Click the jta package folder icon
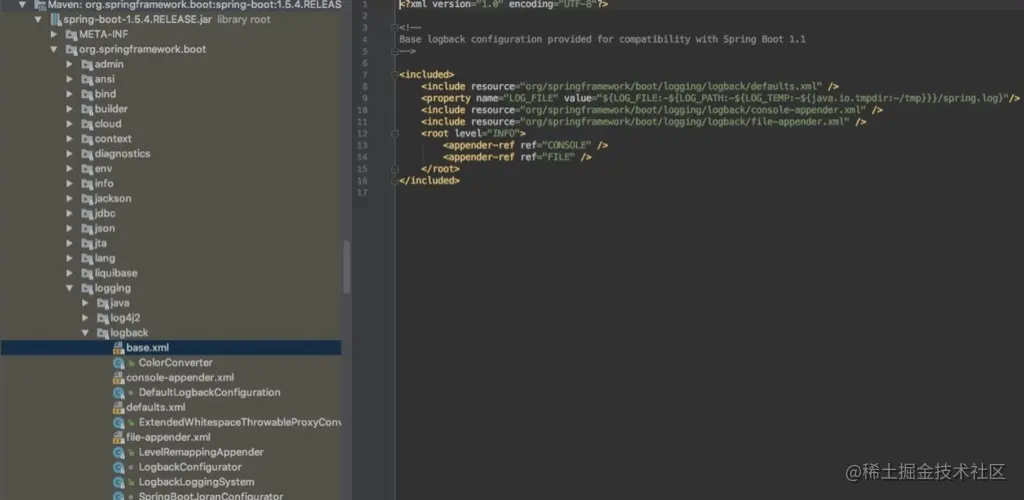Image resolution: width=1024 pixels, height=500 pixels. pyautogui.click(x=87, y=243)
